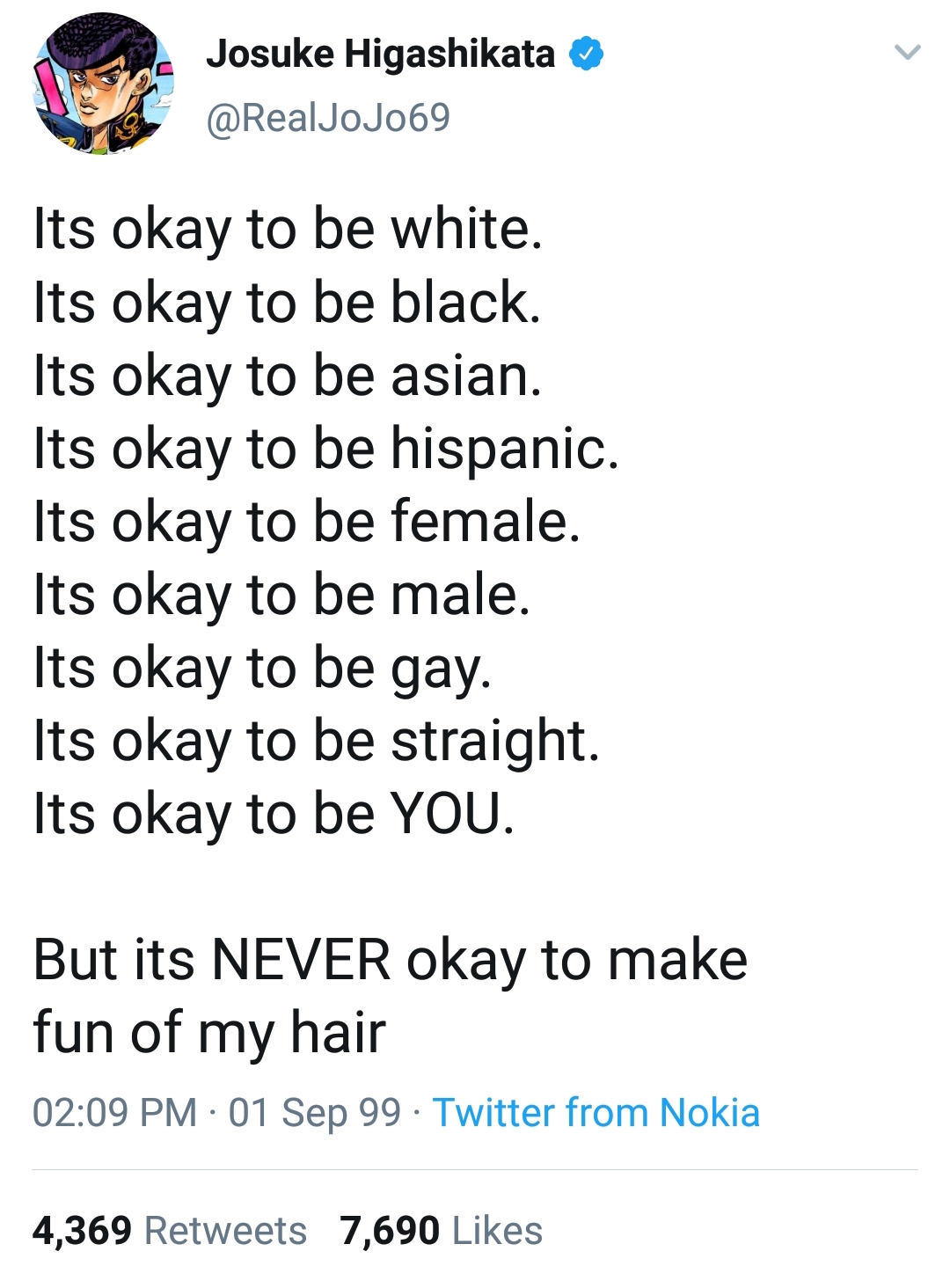This screenshot has height=1288, width=950.
Task: Click the line "Its okay to be asian."
Action: [x=288, y=376]
